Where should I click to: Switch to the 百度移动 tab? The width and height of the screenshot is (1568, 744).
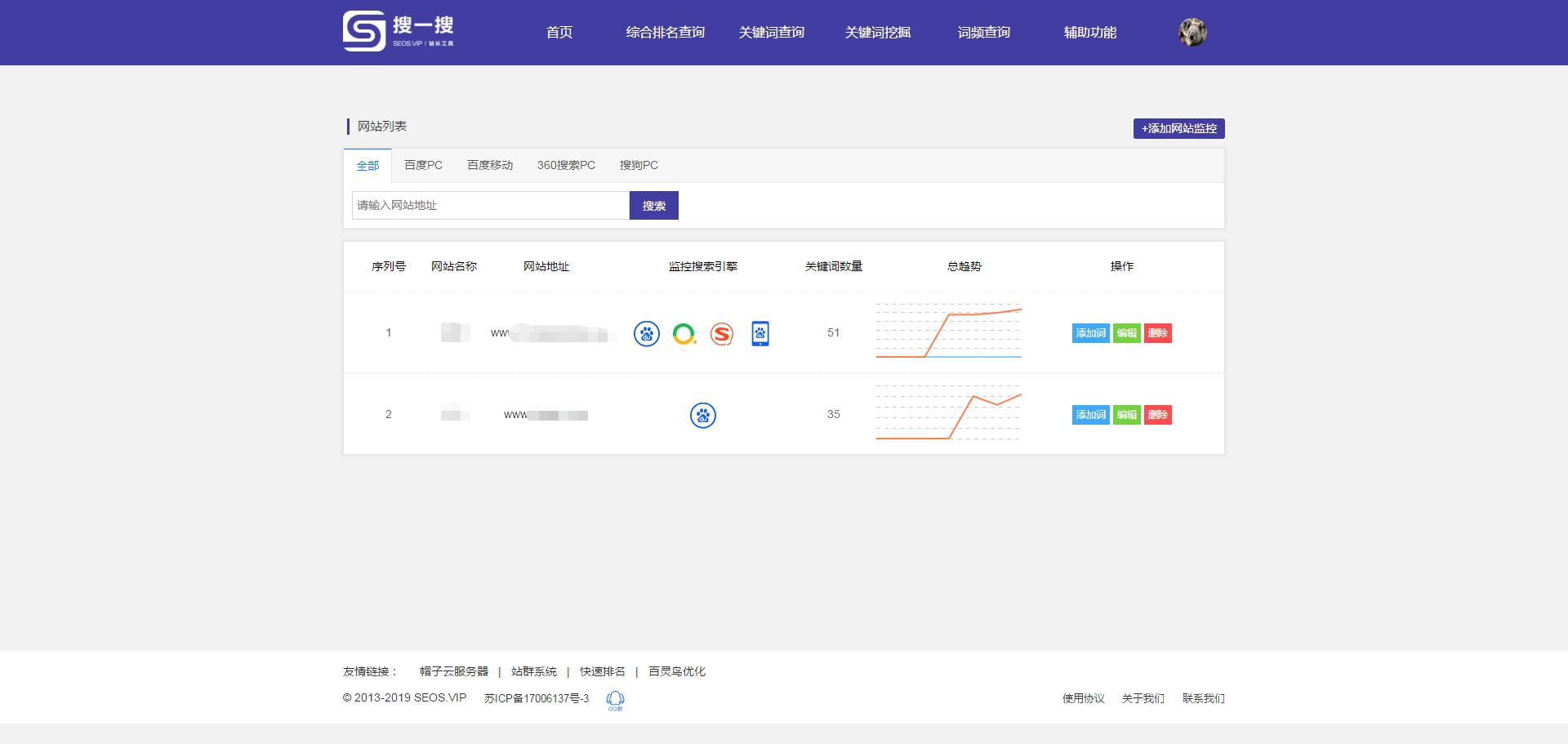coord(488,165)
